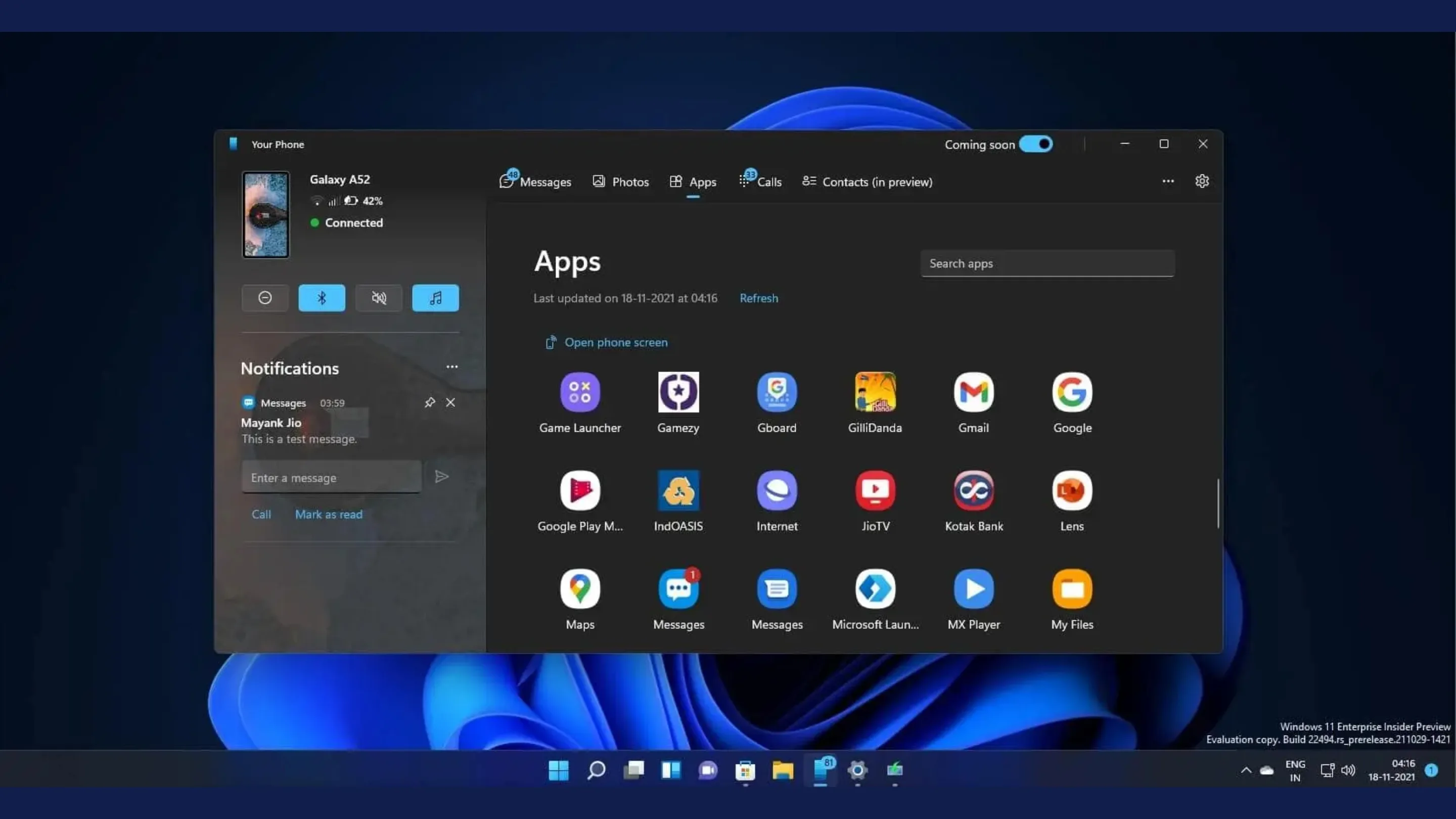Launch GilliDanda from the apps grid
The width and height of the screenshot is (1456, 819).
click(875, 402)
